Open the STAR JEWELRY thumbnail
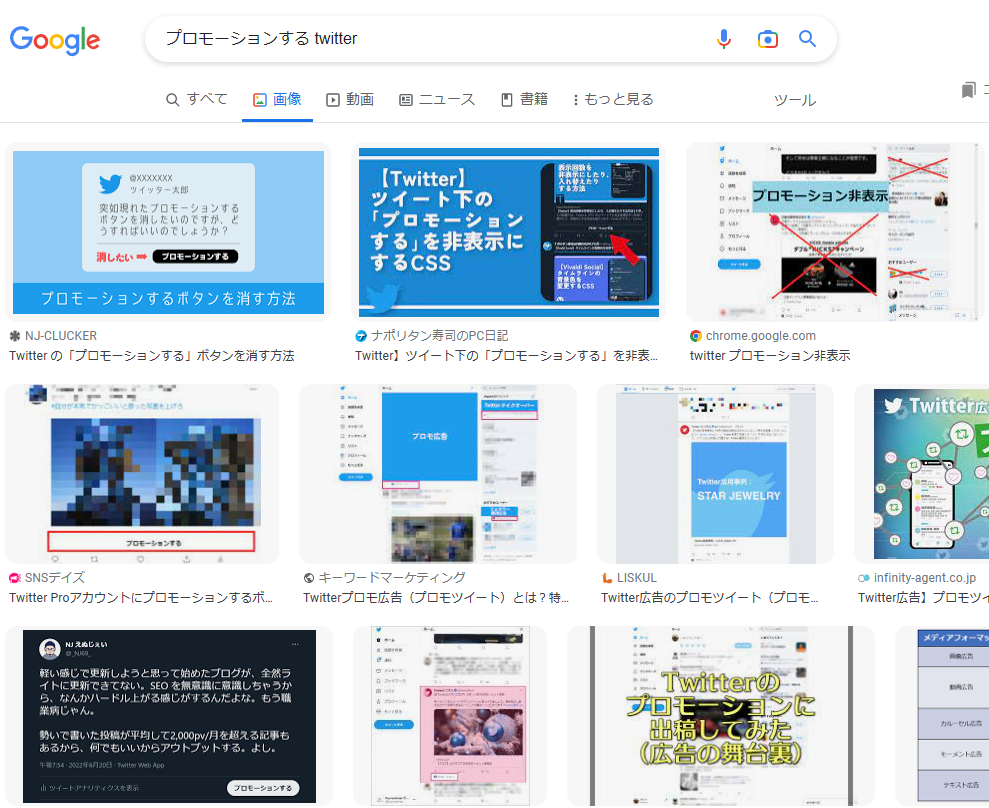 715,474
